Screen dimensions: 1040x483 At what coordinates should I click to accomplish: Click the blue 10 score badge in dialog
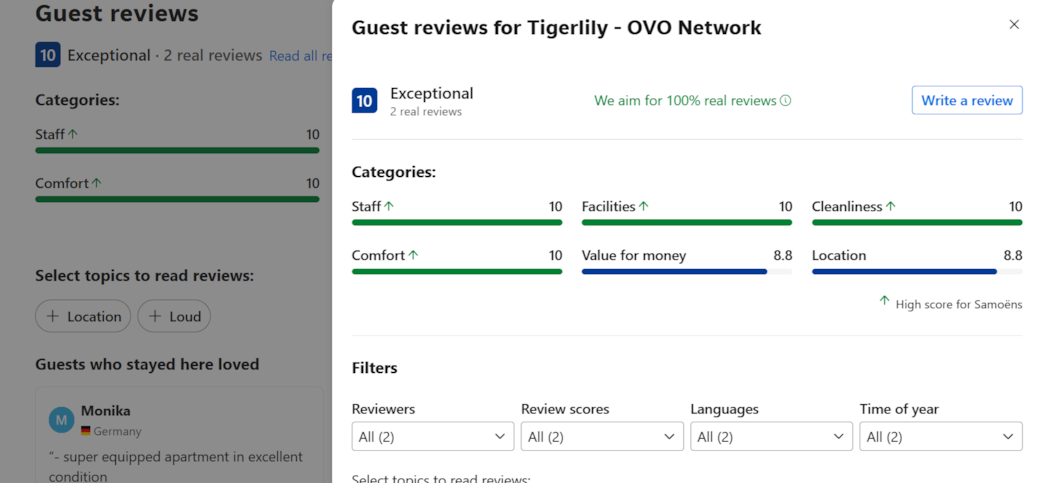[364, 101]
